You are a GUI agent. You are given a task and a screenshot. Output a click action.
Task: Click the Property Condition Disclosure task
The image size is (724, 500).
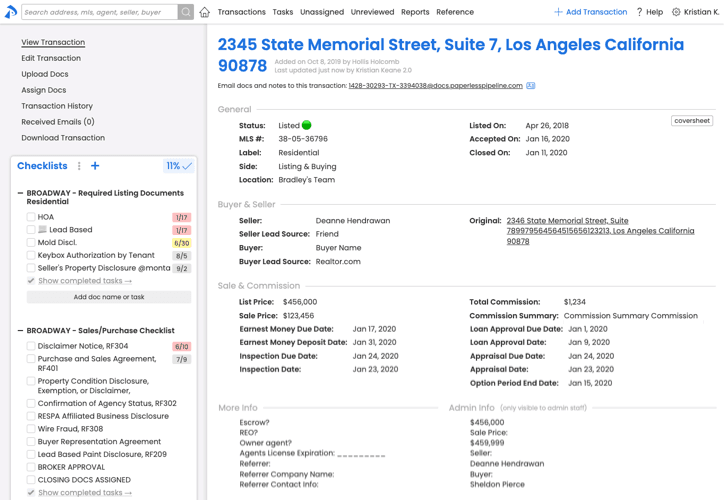point(93,386)
